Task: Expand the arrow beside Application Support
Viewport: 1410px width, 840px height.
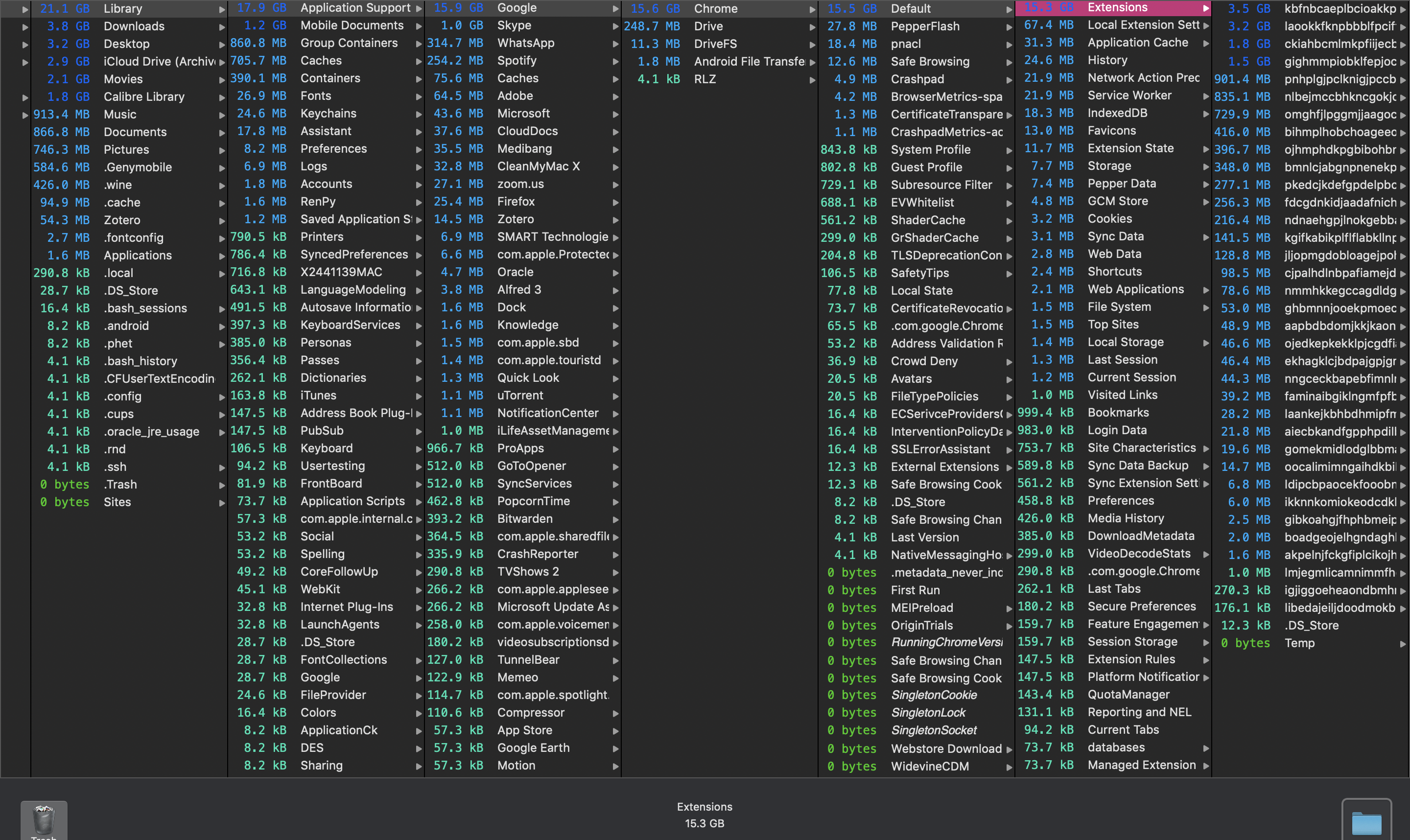Action: 419,8
